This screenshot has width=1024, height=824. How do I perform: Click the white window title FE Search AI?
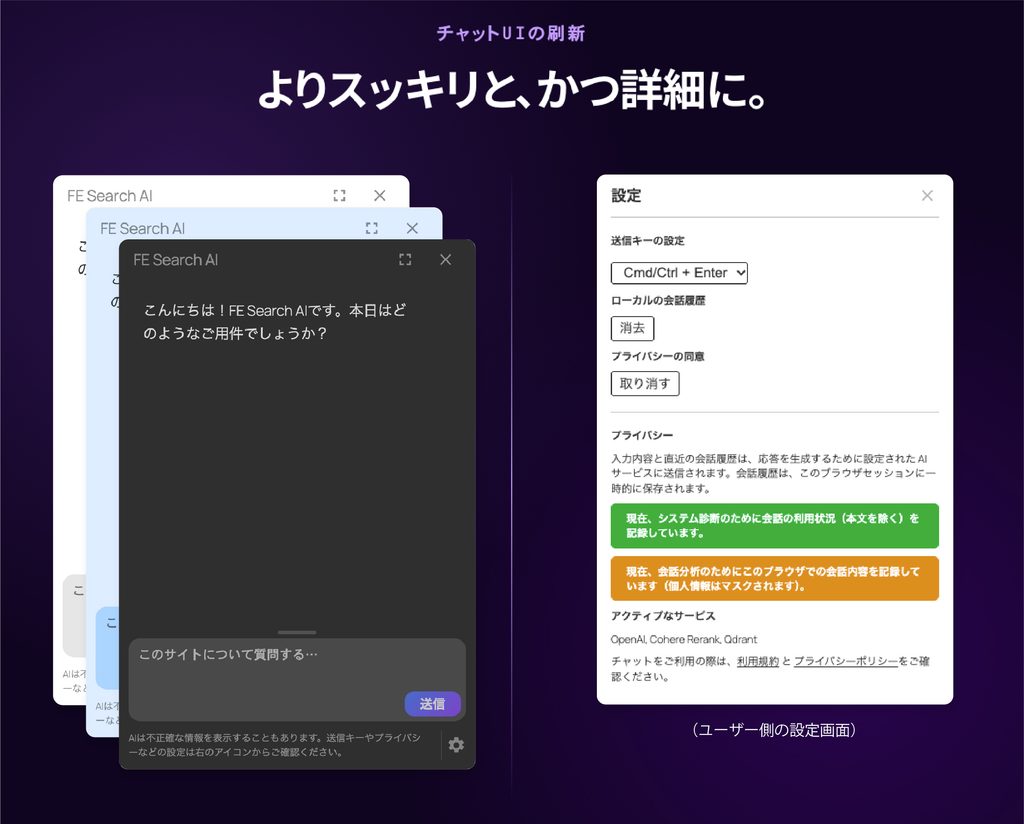coord(110,196)
